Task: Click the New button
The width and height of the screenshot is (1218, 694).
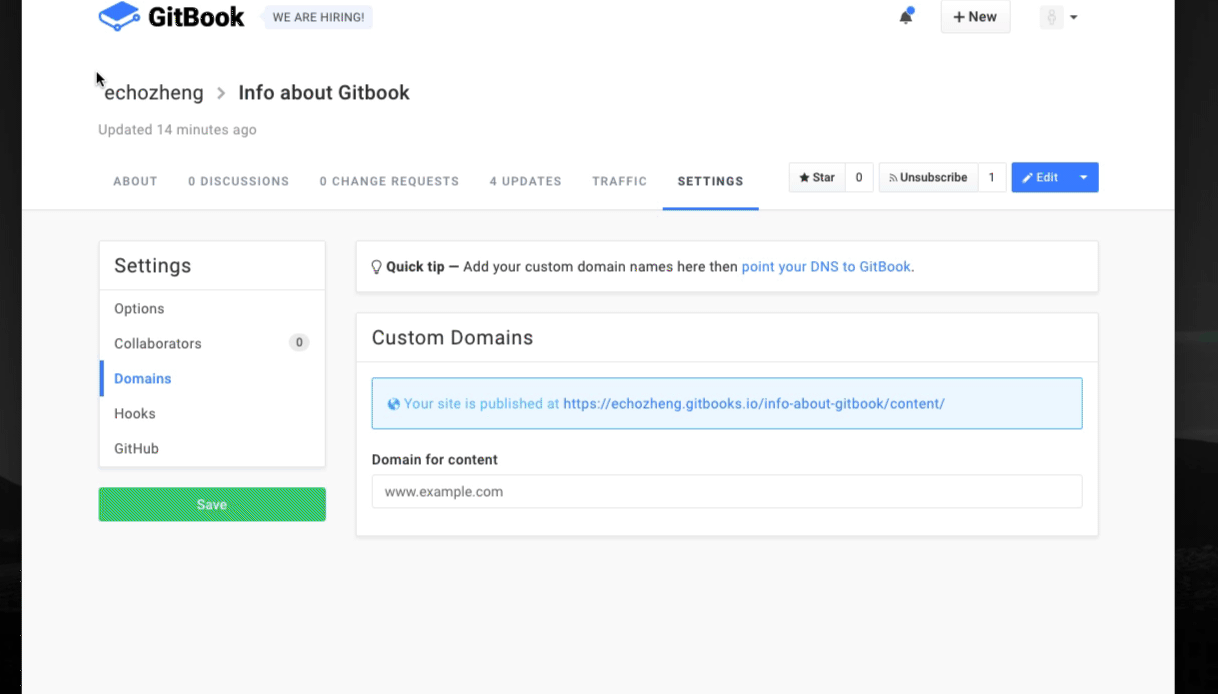Action: 975,17
